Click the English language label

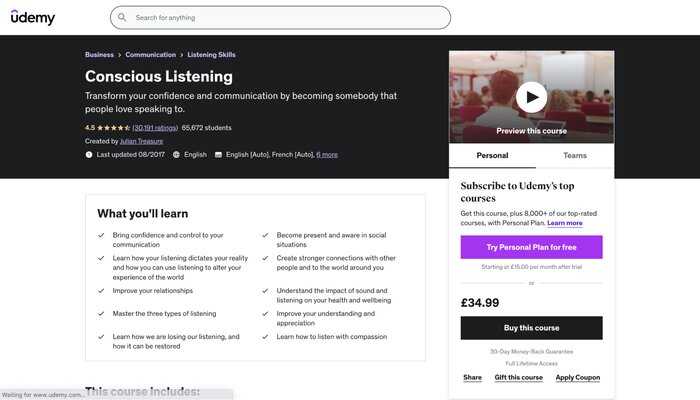pos(196,154)
